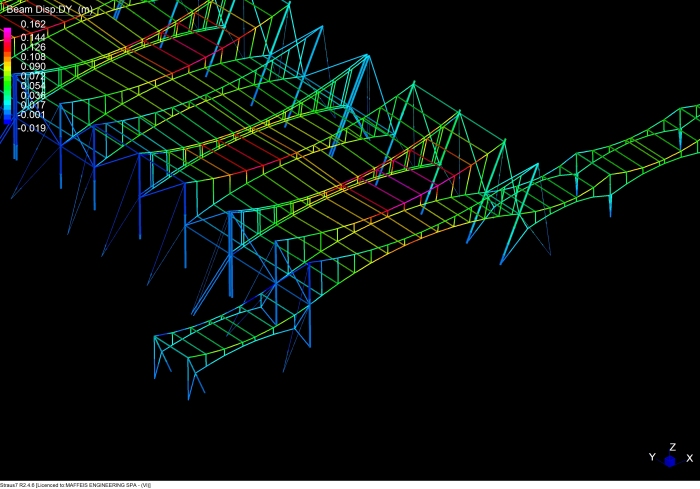Click the 0.126 legend value
The width and height of the screenshot is (700, 489).
33,47
